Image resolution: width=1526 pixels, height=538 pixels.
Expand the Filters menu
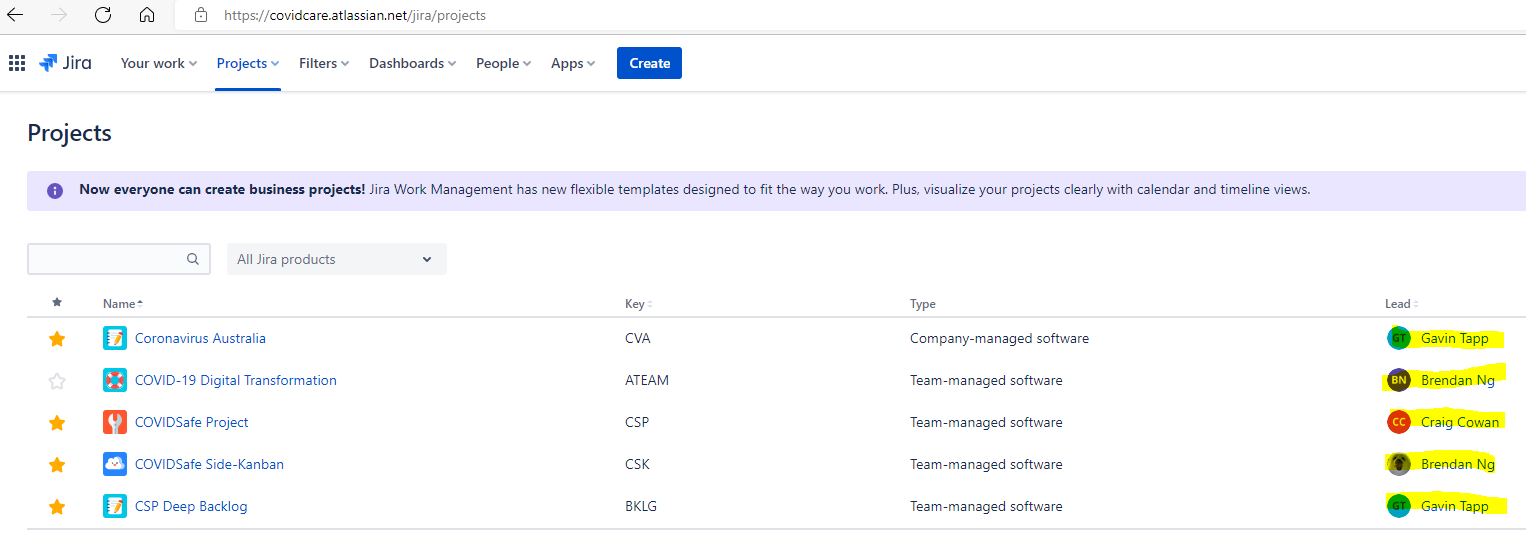(x=324, y=63)
